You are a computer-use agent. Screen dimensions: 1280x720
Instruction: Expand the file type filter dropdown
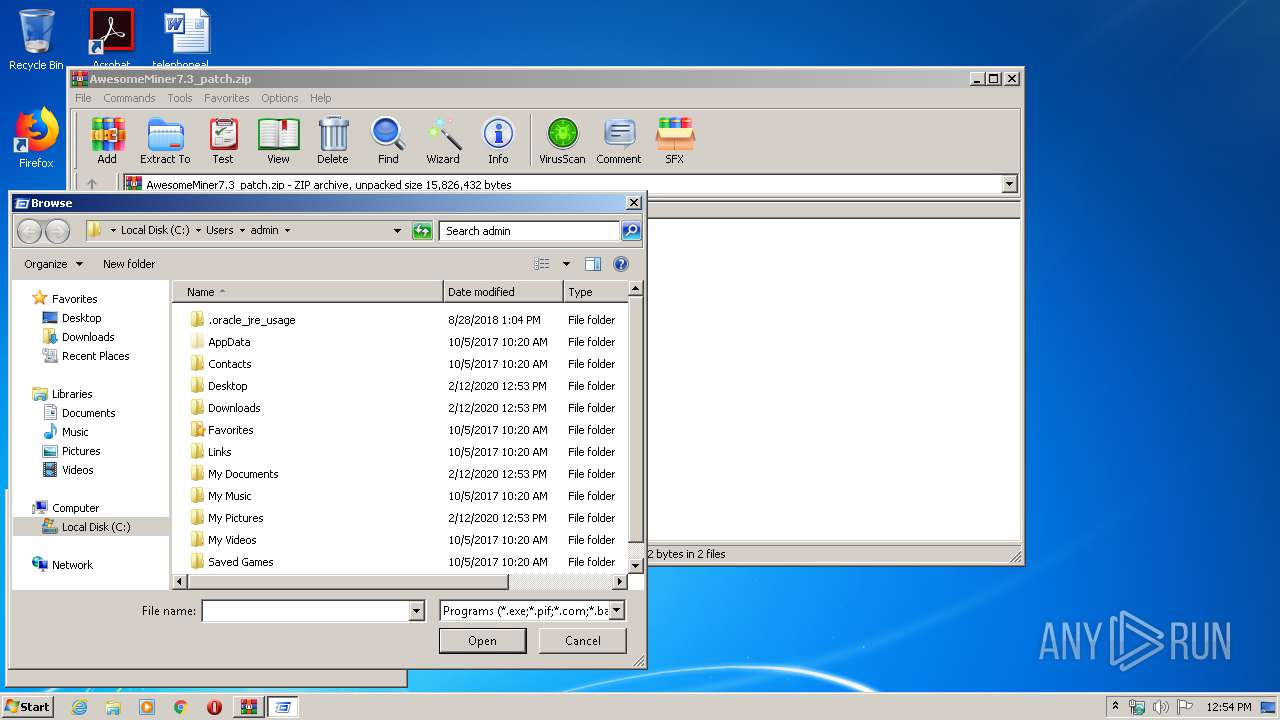[616, 610]
